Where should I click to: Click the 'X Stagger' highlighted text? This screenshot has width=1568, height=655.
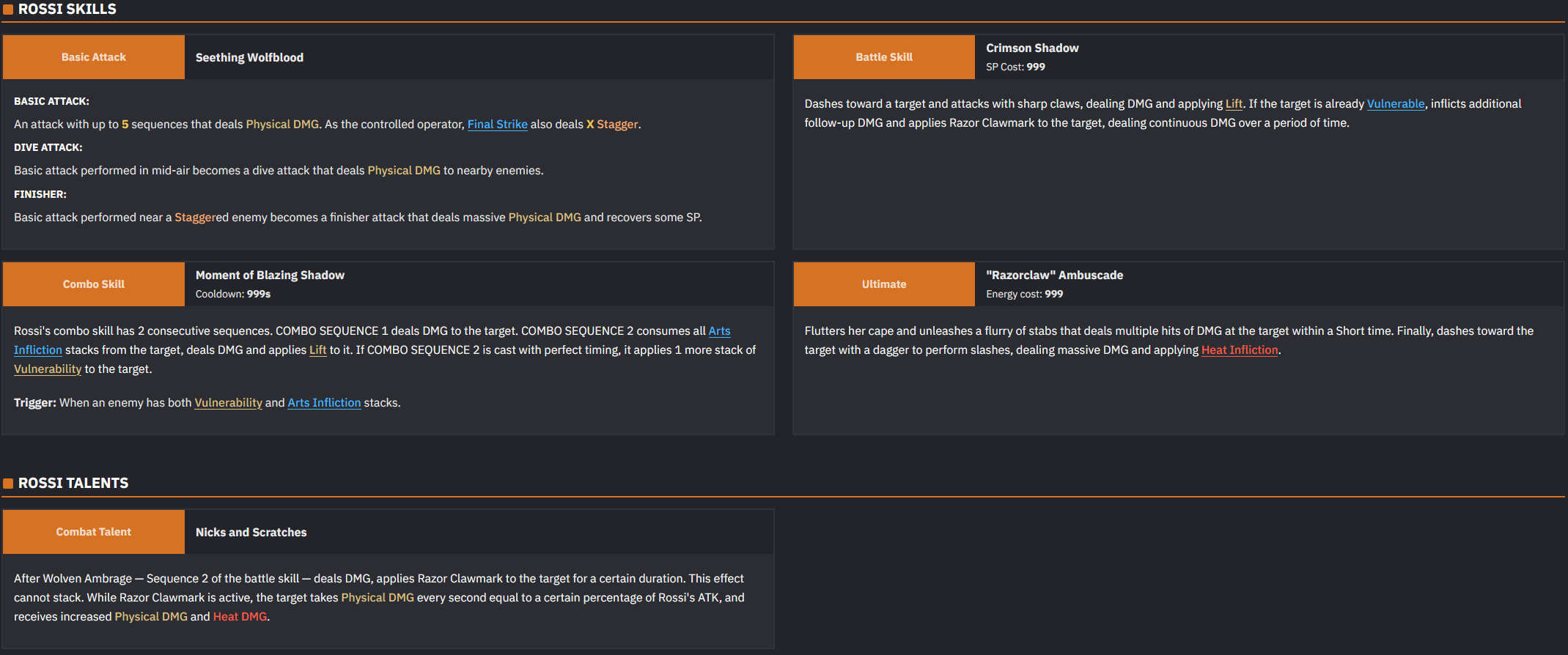pos(612,125)
